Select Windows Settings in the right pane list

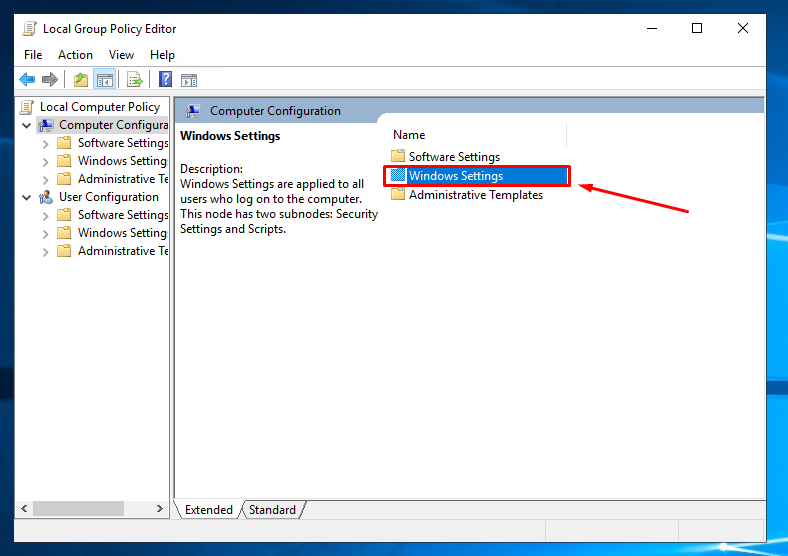456,175
